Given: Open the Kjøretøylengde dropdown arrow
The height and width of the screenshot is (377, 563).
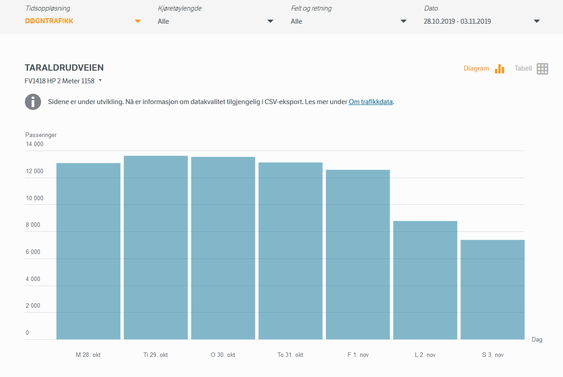Looking at the screenshot, I should (270, 21).
